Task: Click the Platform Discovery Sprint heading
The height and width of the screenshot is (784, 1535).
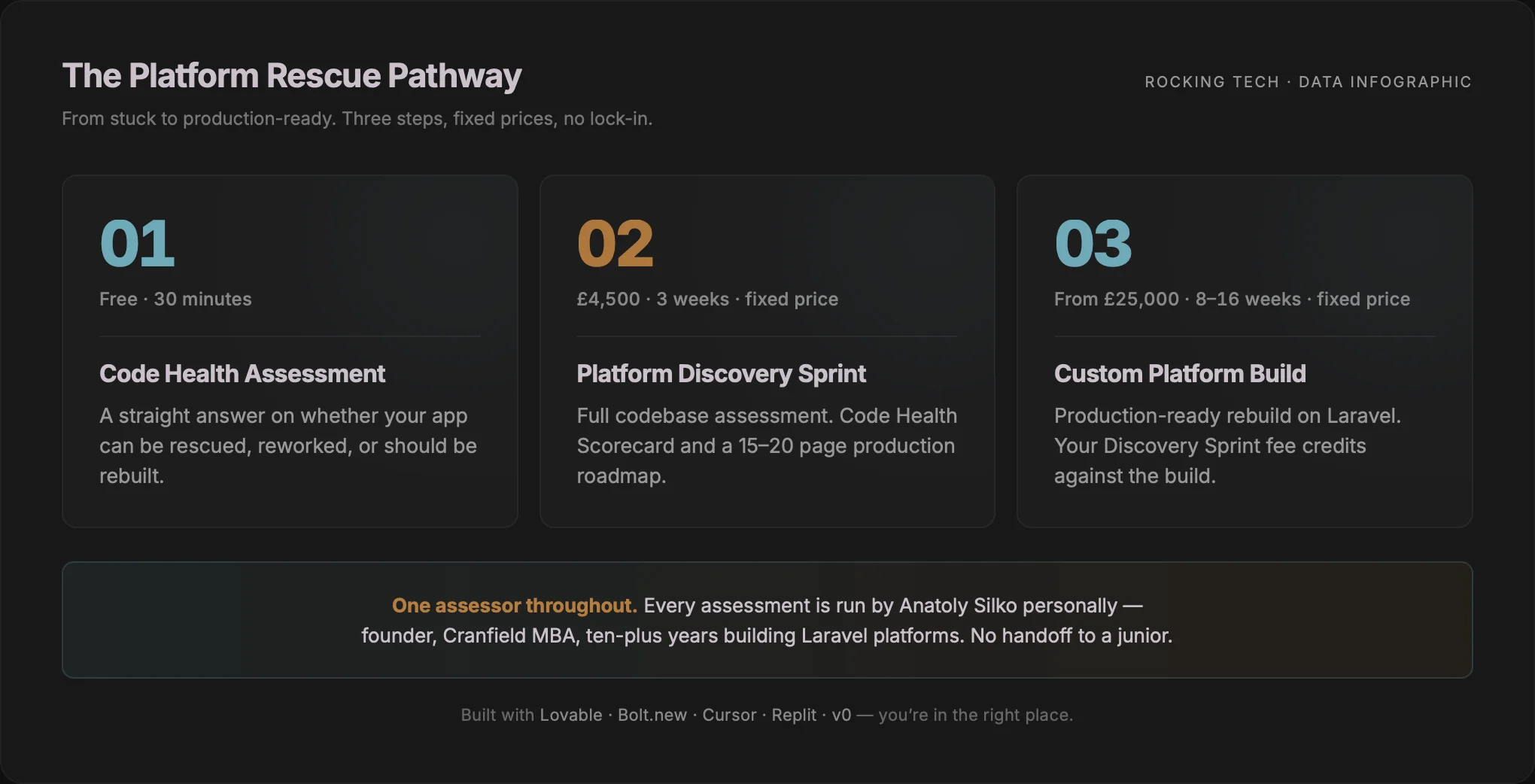Action: tap(721, 373)
